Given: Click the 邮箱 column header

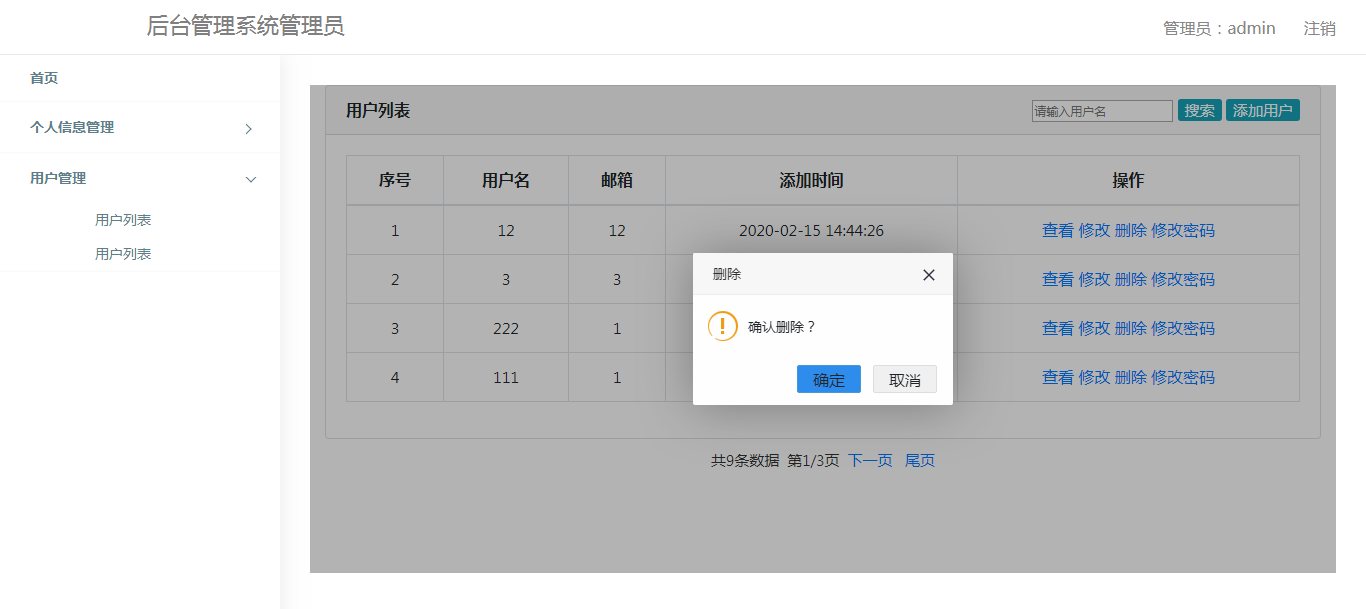Looking at the screenshot, I should [x=617, y=181].
